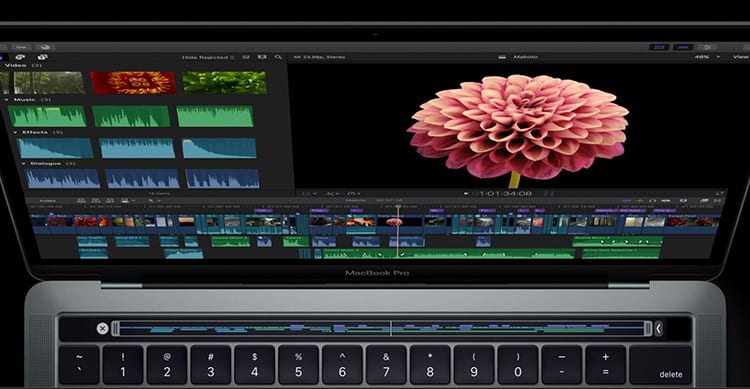
Task: Toggle the timeline panel visibility button
Action: click(683, 47)
